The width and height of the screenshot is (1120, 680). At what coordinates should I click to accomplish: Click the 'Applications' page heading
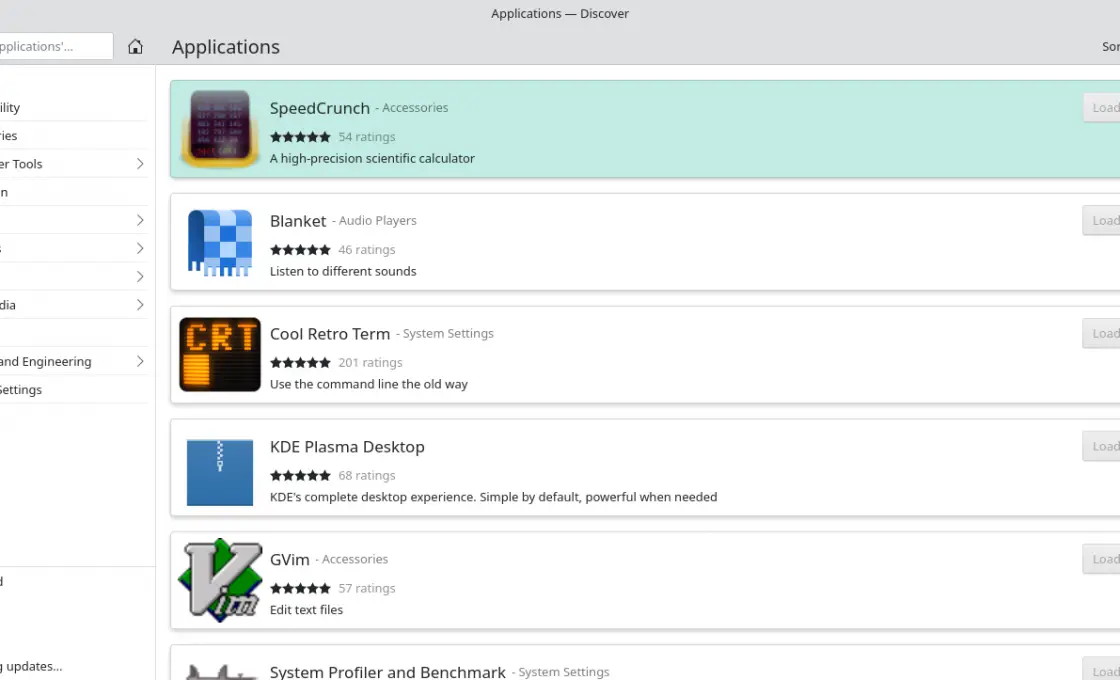pos(226,46)
